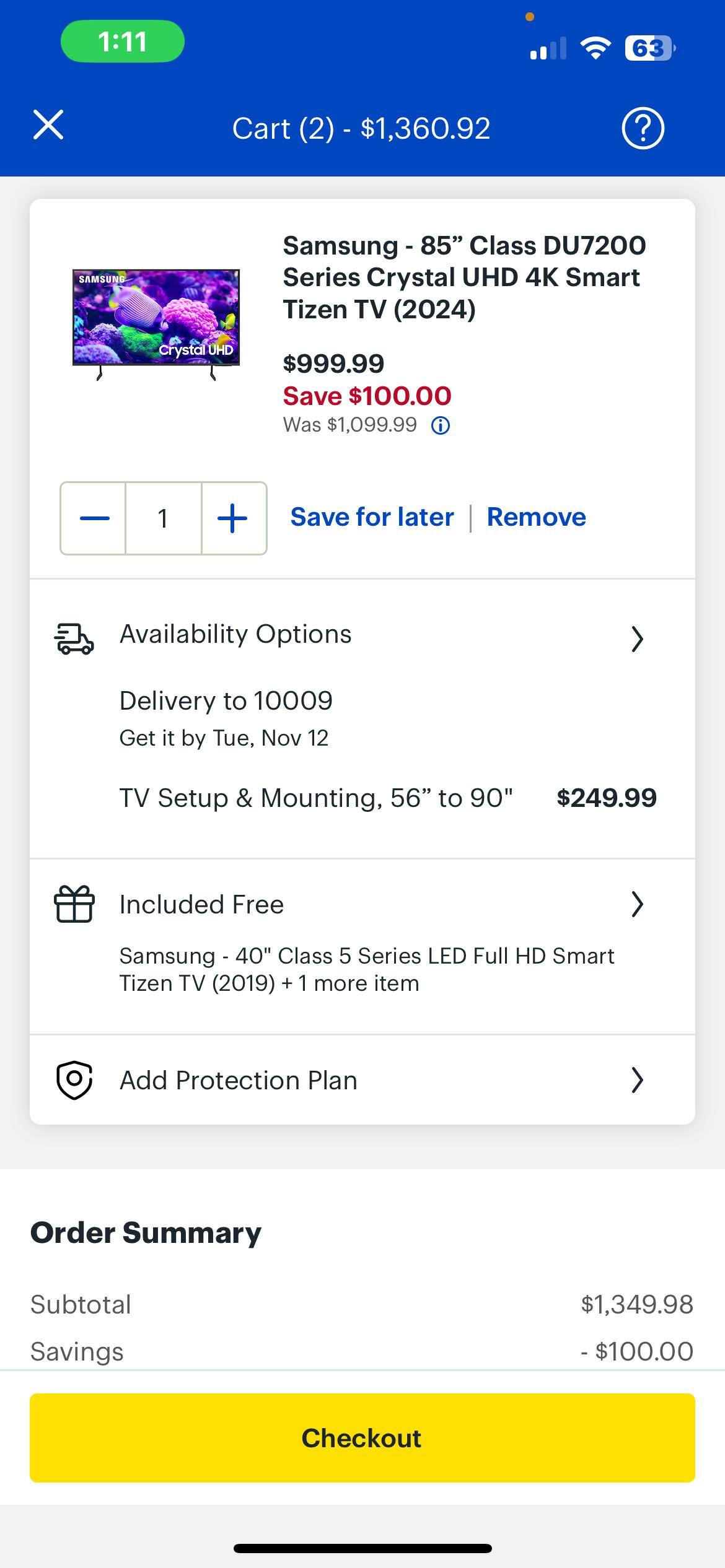Remove the Samsung TV from cart
The height and width of the screenshot is (1568, 725).
(x=536, y=517)
